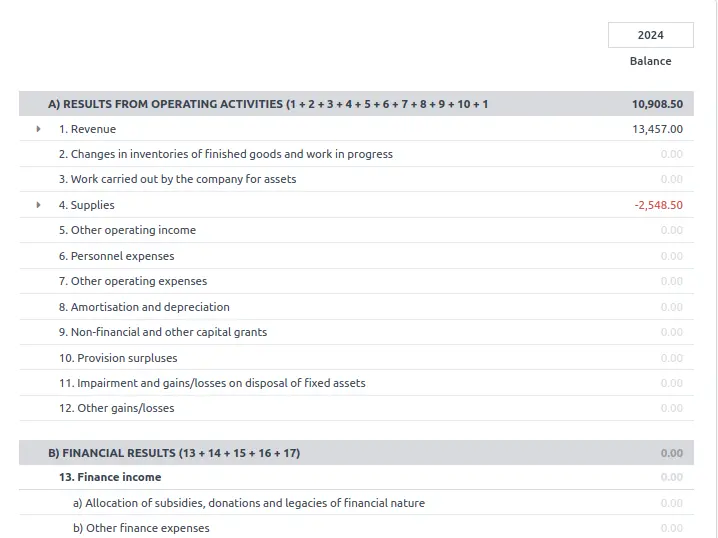
Task: Click the 2024 column header
Action: 650,35
